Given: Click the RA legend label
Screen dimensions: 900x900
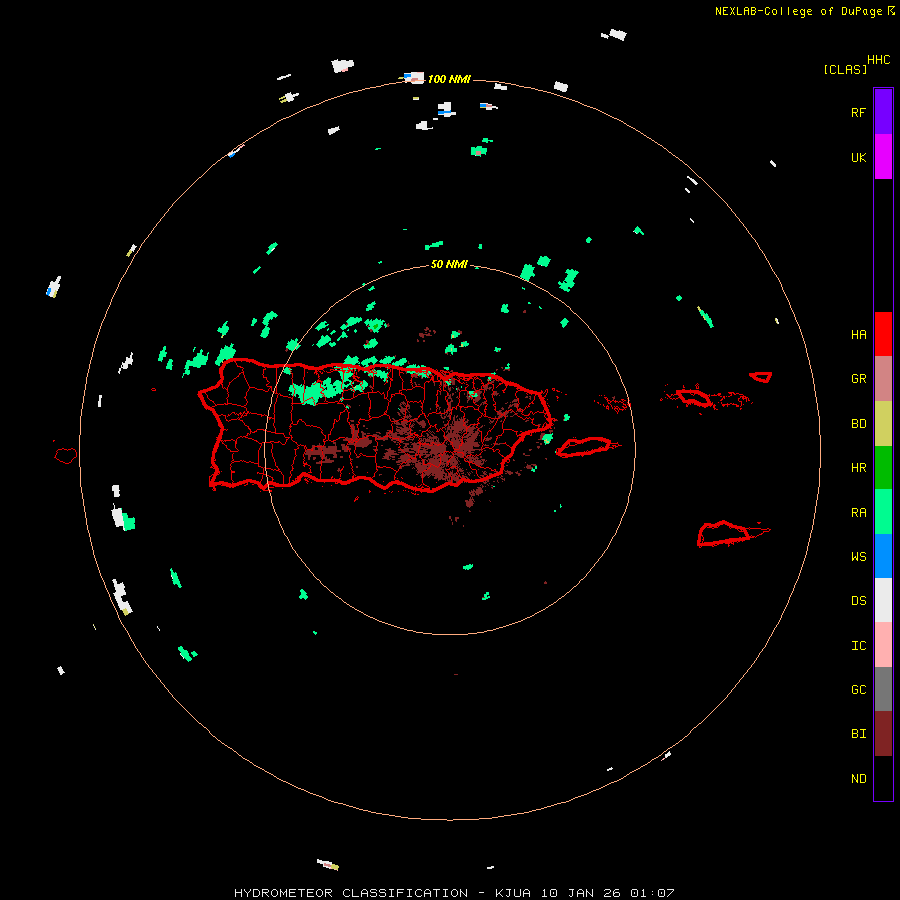Looking at the screenshot, I should point(858,512).
